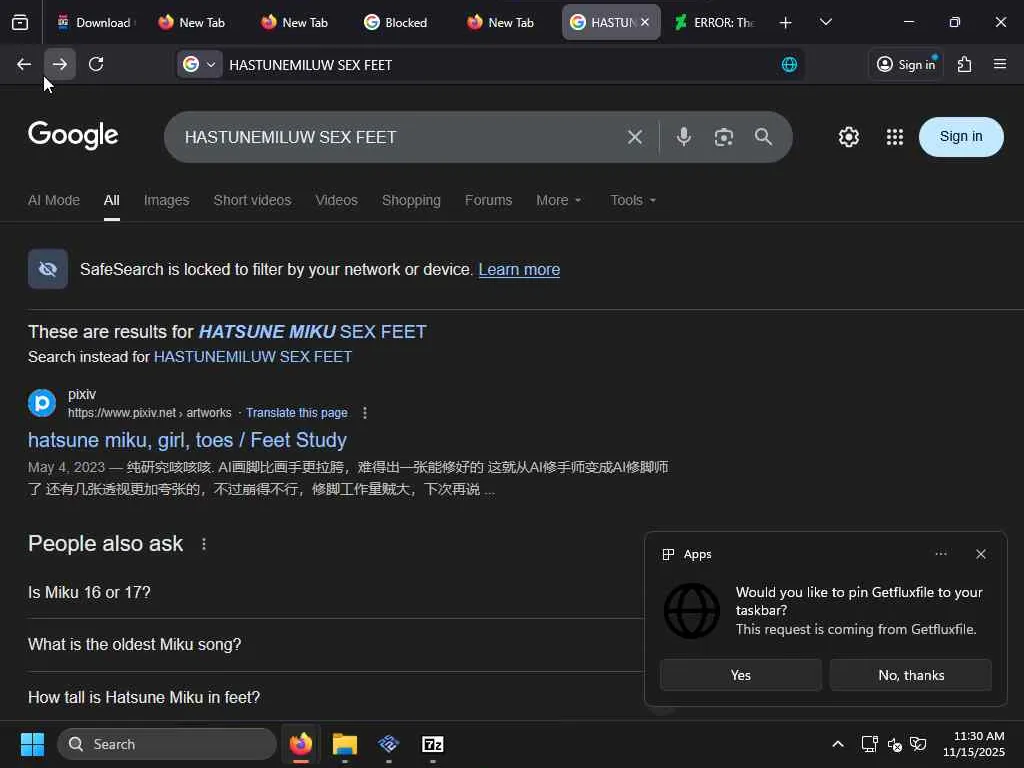
Task: Show hidden system tray icons
Action: 837,744
